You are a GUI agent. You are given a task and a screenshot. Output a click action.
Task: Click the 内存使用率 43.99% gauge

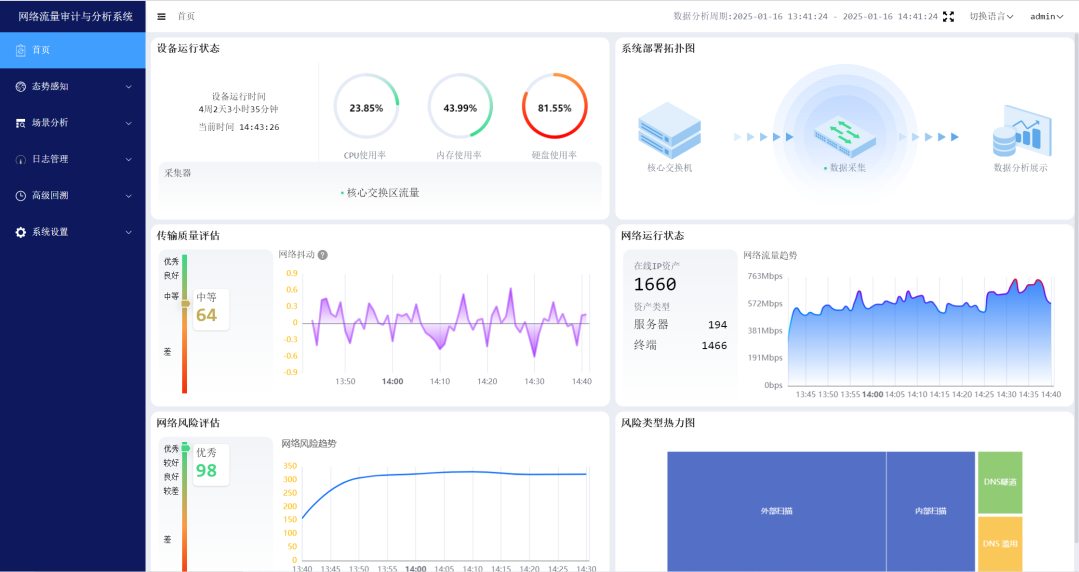pos(460,107)
